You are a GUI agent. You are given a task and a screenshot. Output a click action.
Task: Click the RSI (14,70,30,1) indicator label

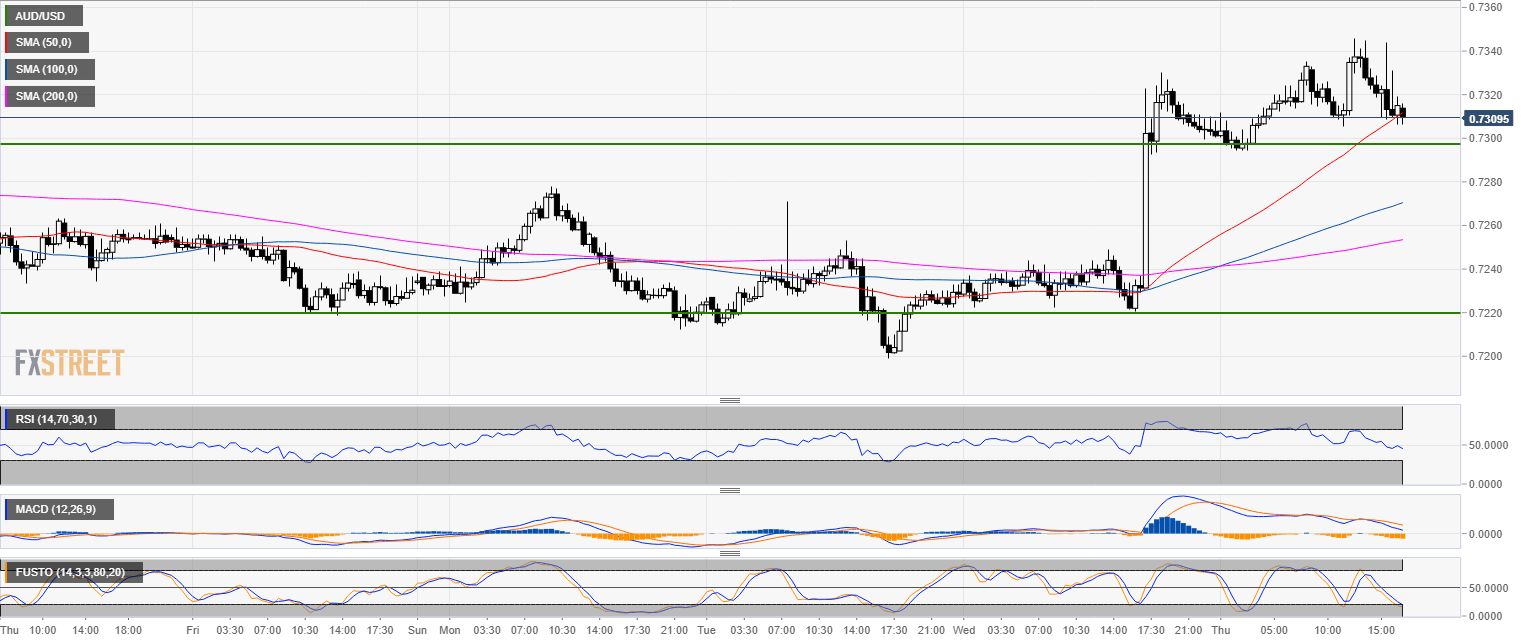pyautogui.click(x=59, y=419)
